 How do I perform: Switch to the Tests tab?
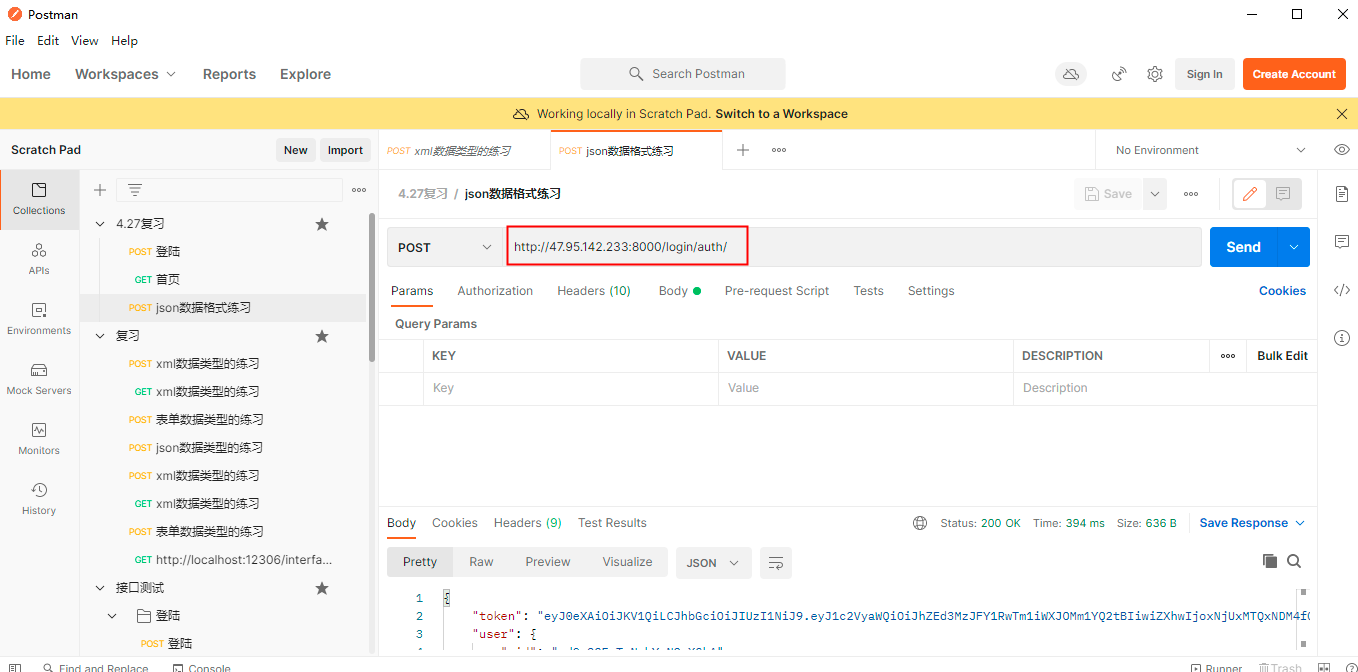coord(868,291)
